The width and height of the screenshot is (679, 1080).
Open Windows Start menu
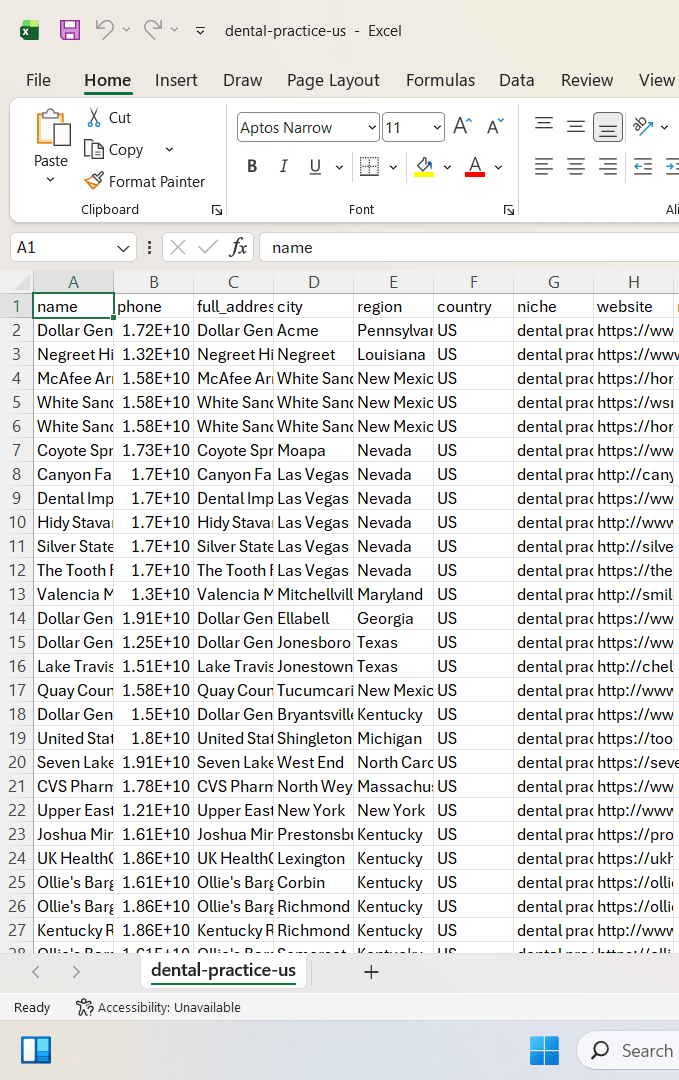(544, 1050)
